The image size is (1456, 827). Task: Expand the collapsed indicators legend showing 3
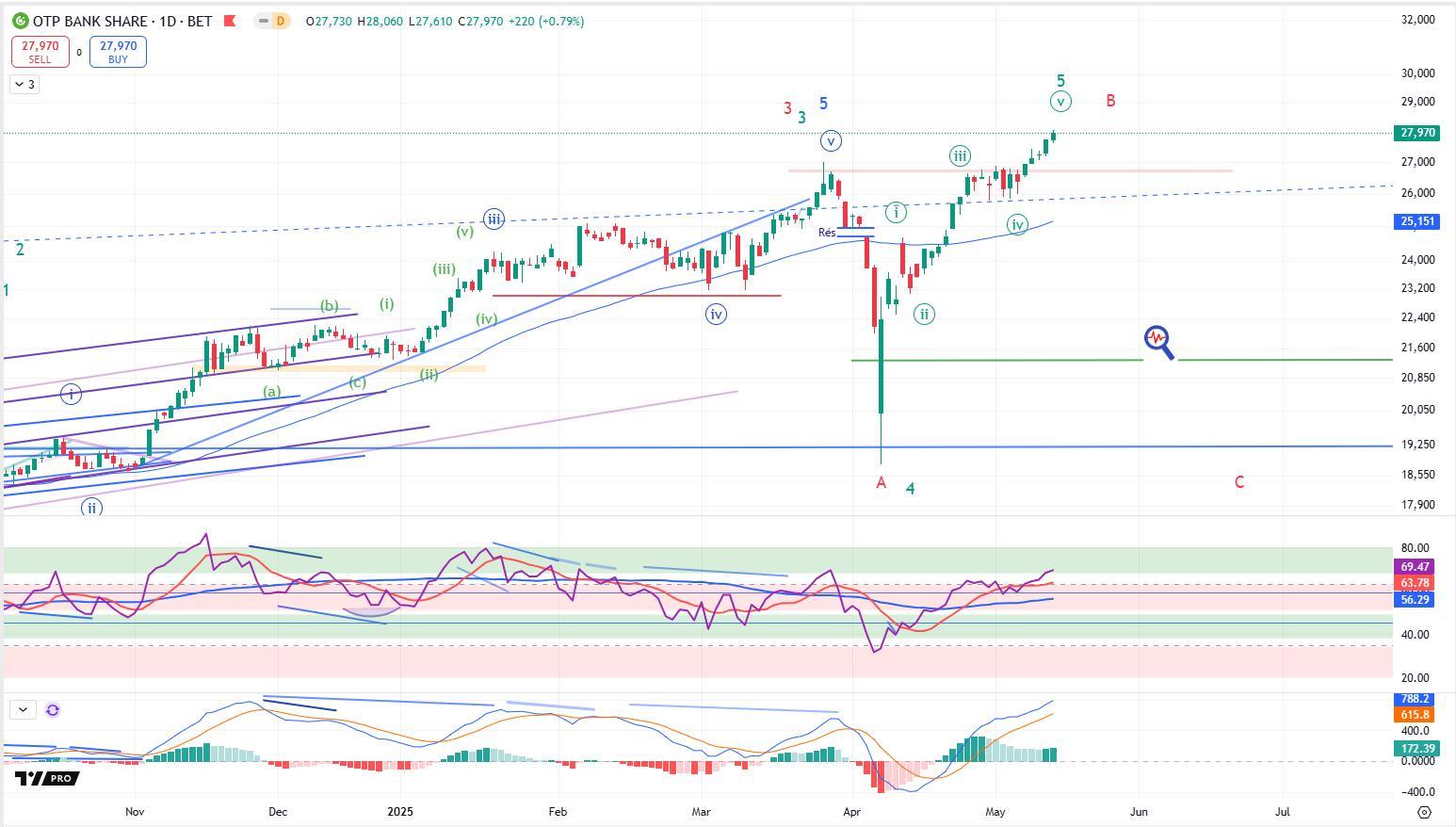point(24,85)
